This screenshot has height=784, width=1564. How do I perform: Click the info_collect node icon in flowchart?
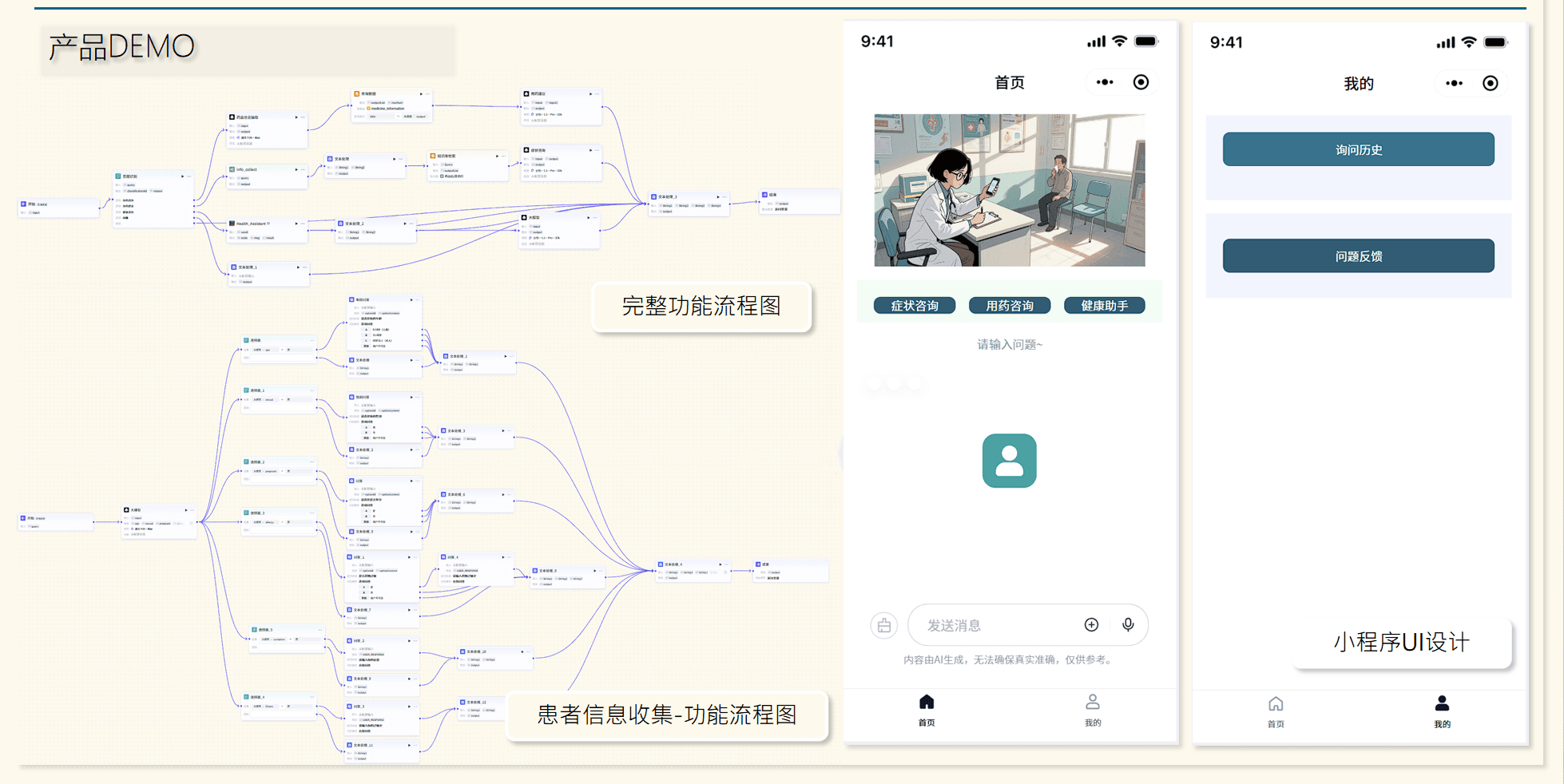point(232,169)
